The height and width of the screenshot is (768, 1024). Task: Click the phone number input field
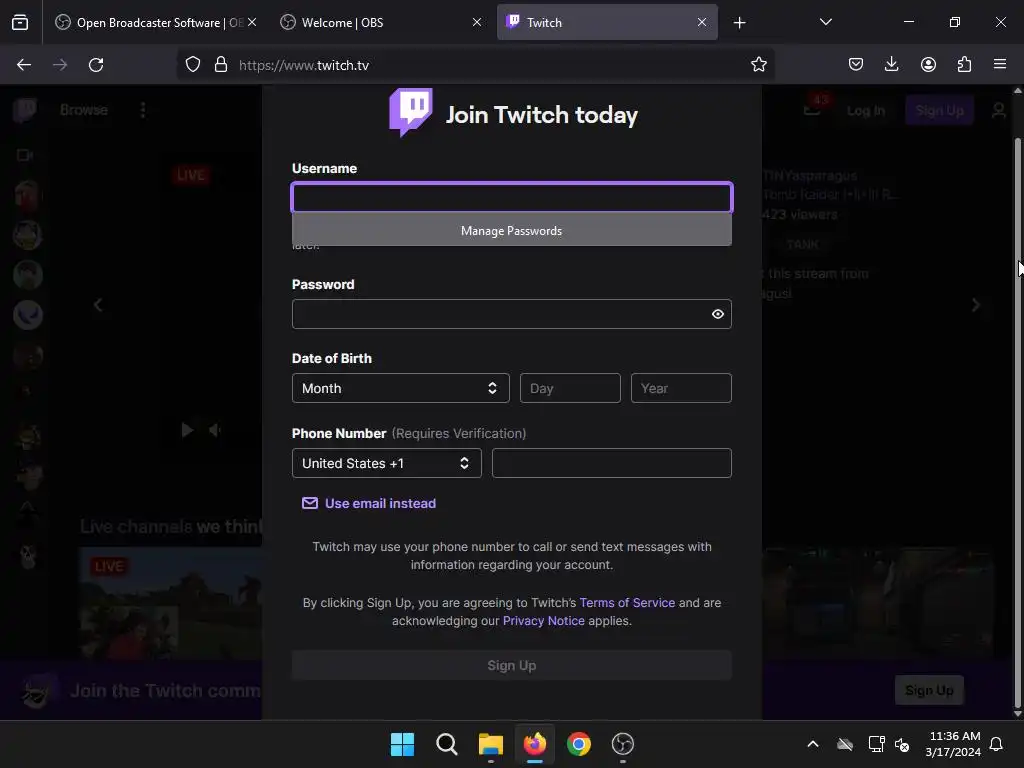pos(611,463)
